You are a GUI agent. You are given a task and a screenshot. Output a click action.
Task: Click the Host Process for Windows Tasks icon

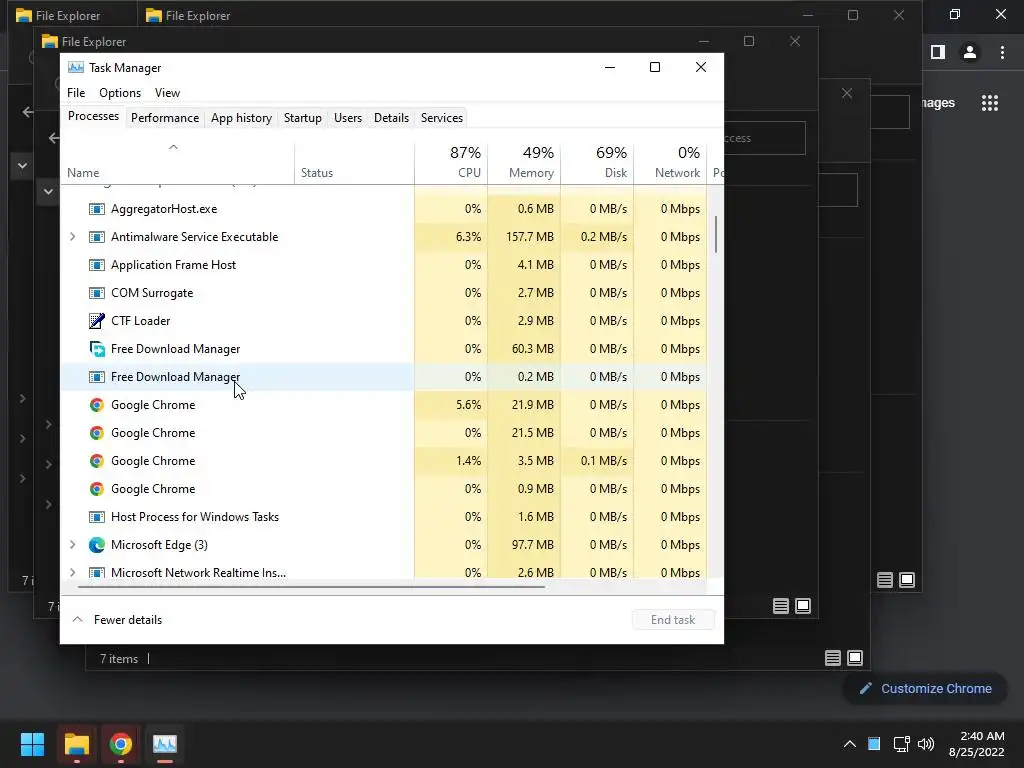point(97,517)
